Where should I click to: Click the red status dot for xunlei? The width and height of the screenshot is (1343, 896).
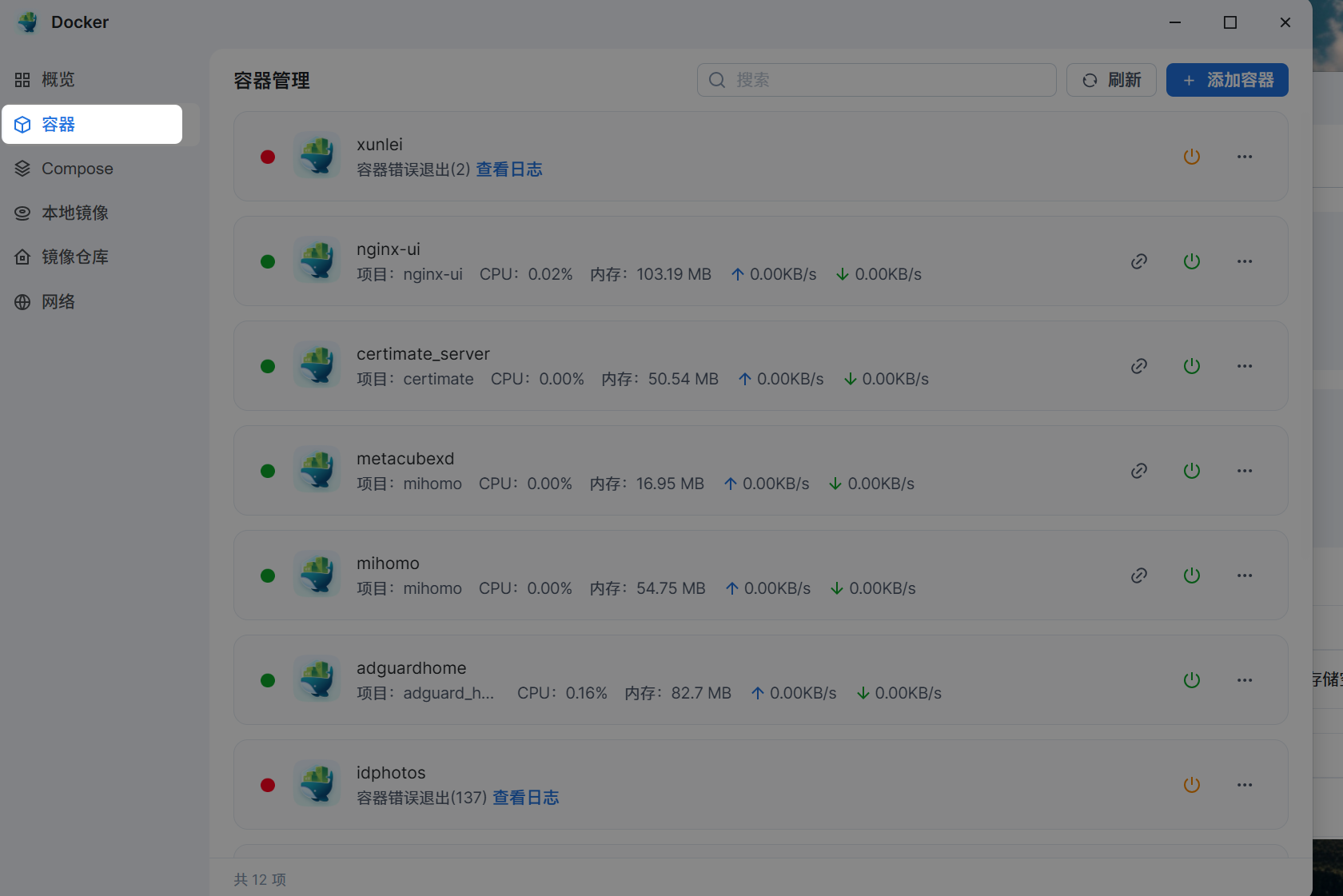tap(268, 157)
